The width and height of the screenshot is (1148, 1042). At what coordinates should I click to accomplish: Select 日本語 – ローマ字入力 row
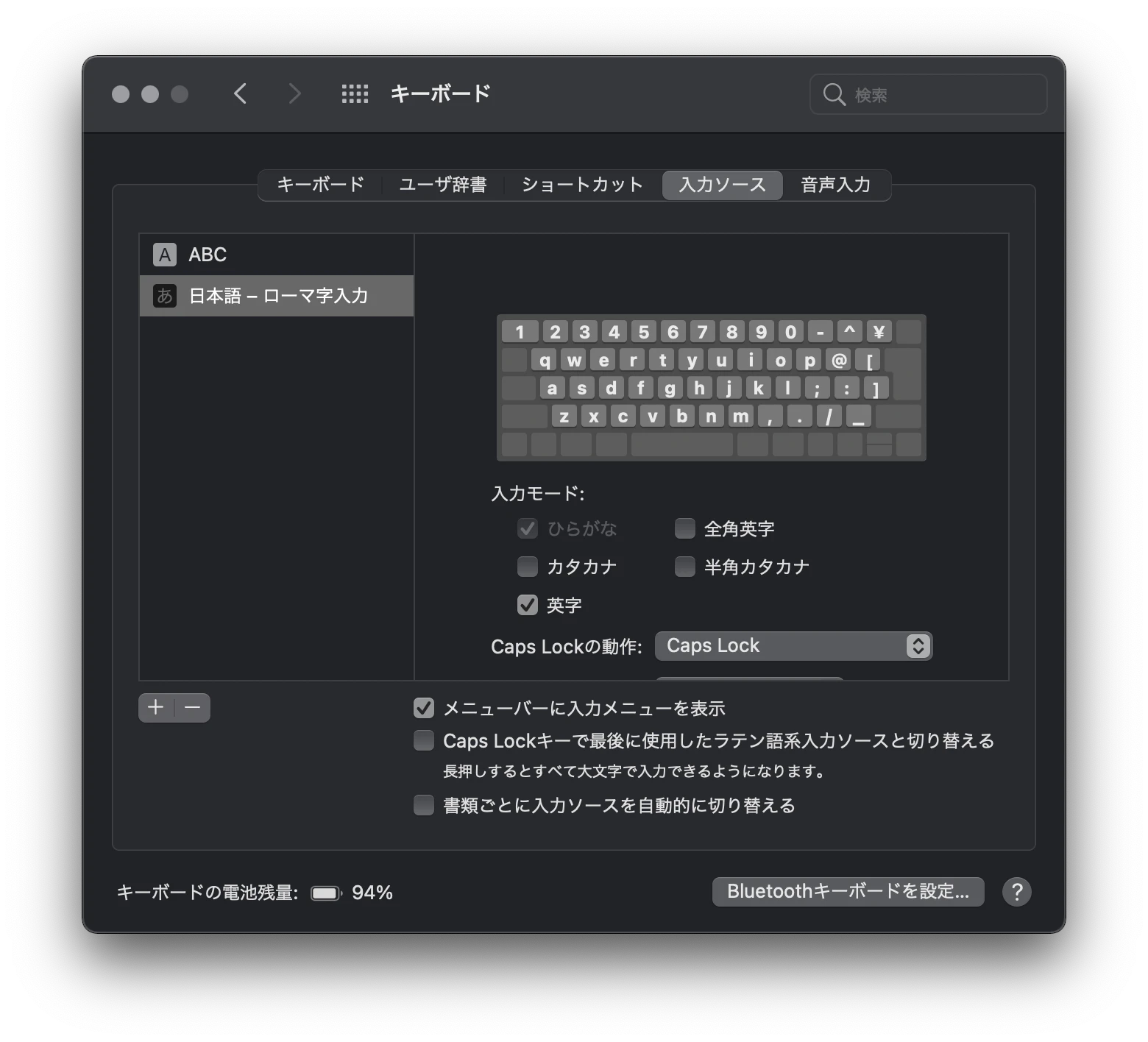pyautogui.click(x=277, y=296)
